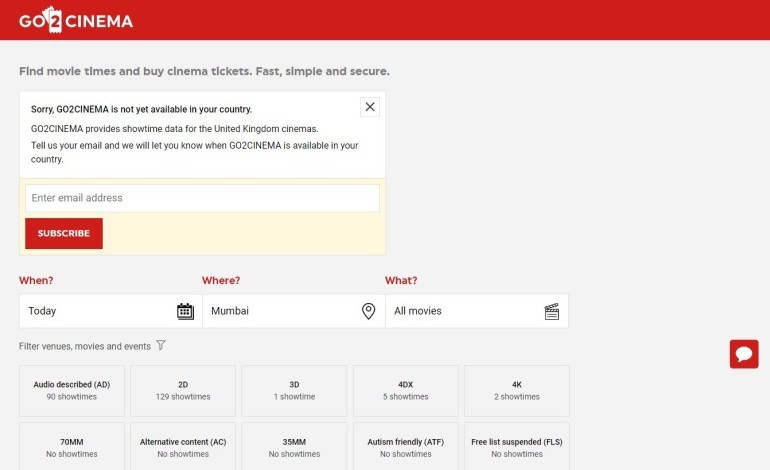
Task: Open the When date dropdown showing Today
Action: pos(110,311)
